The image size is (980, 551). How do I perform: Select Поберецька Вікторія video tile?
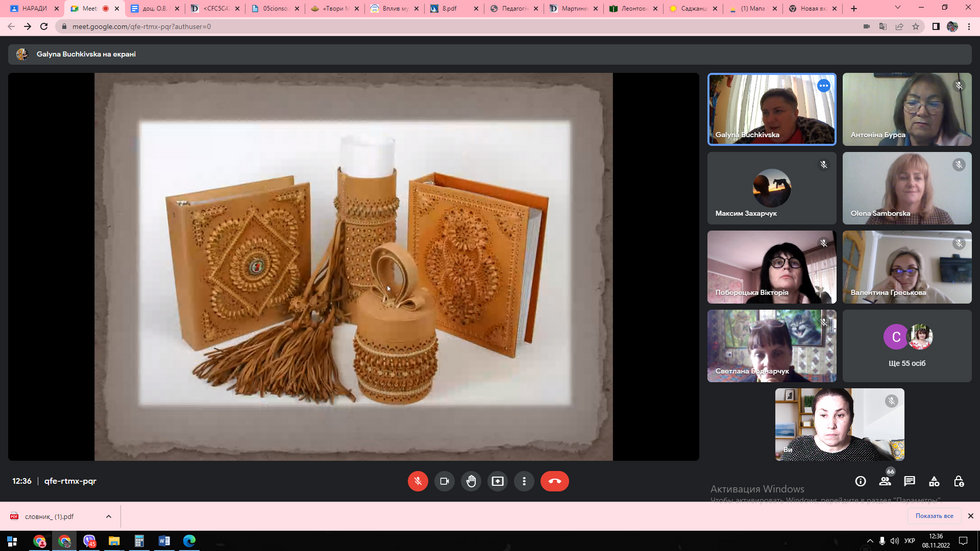coord(772,267)
